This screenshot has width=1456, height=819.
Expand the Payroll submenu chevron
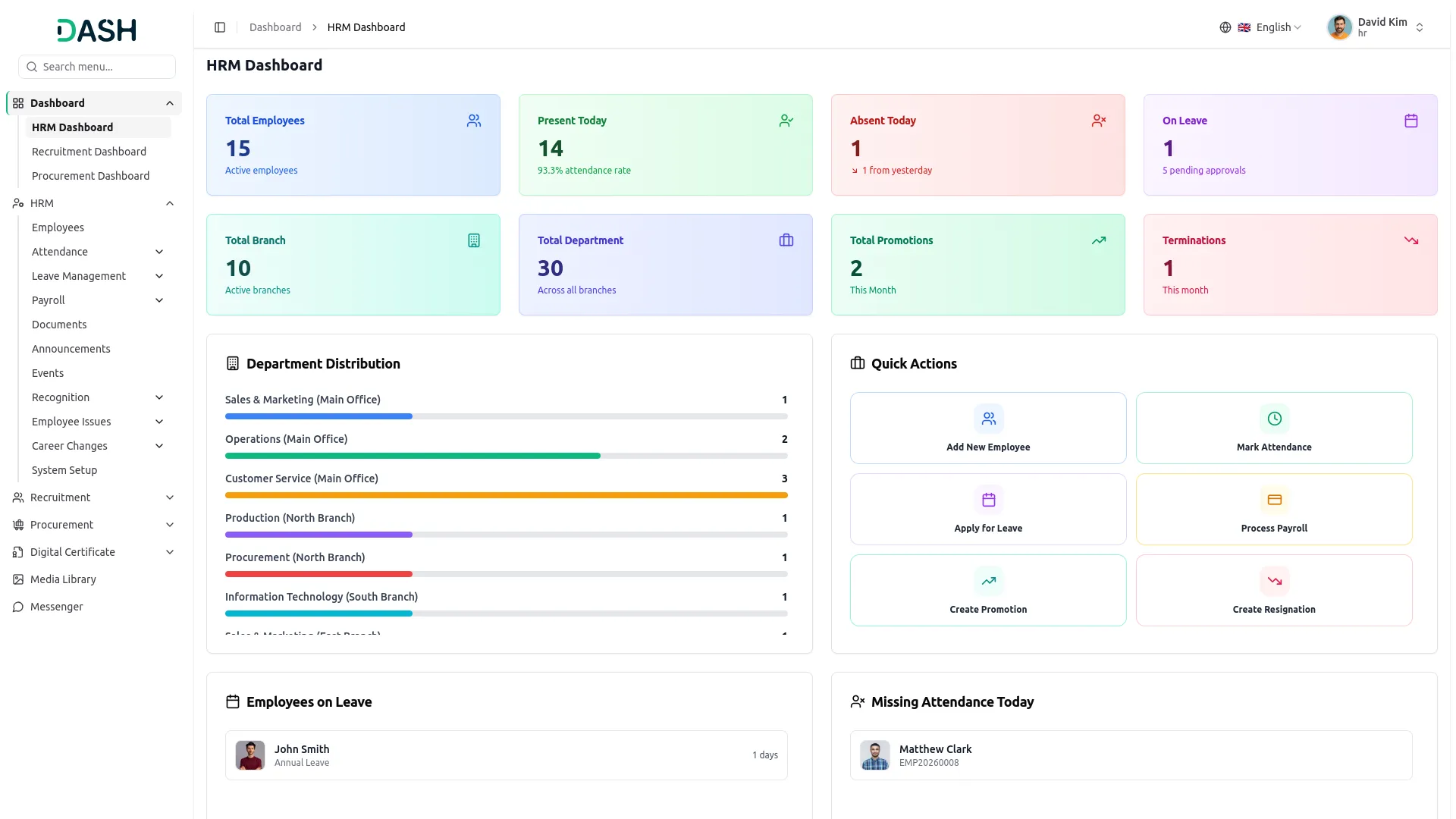(159, 300)
